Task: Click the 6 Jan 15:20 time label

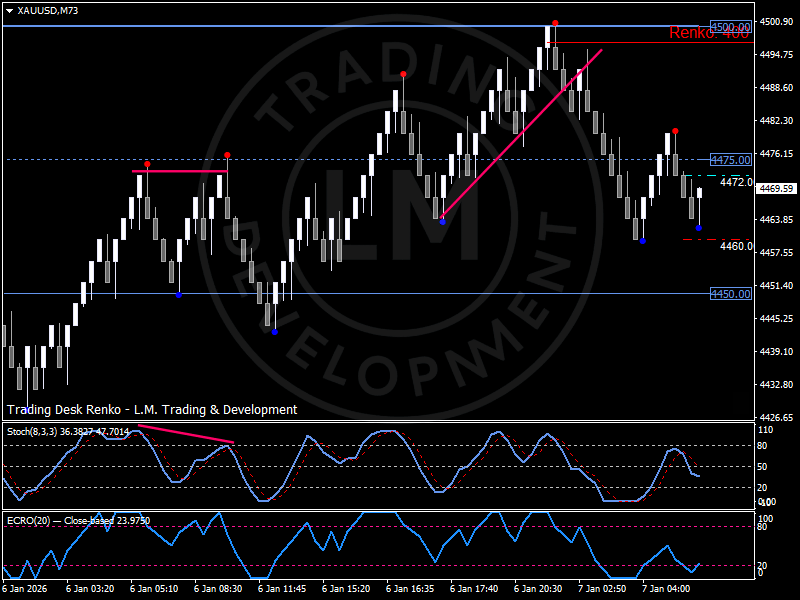Action: point(346,589)
